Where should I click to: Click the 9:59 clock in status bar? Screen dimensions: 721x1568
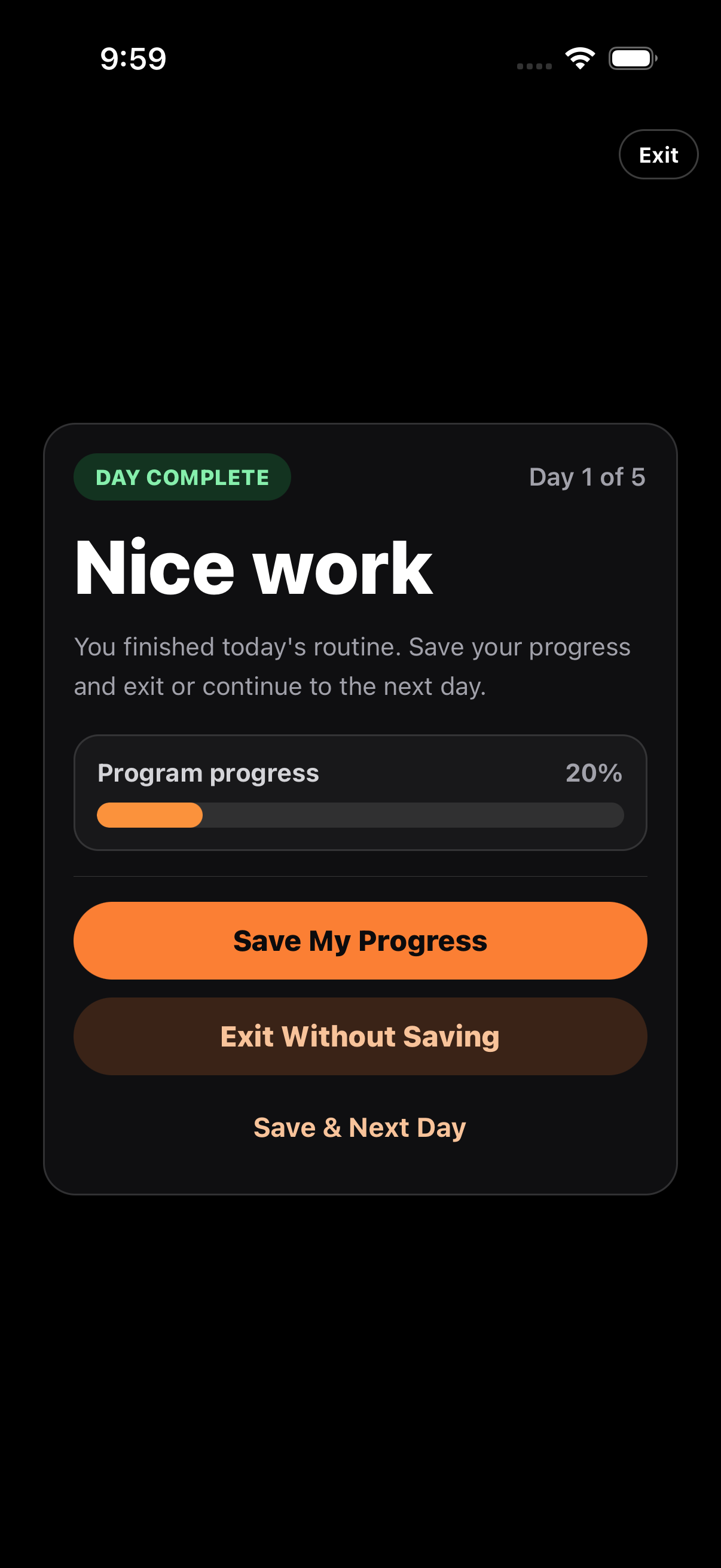point(133,58)
